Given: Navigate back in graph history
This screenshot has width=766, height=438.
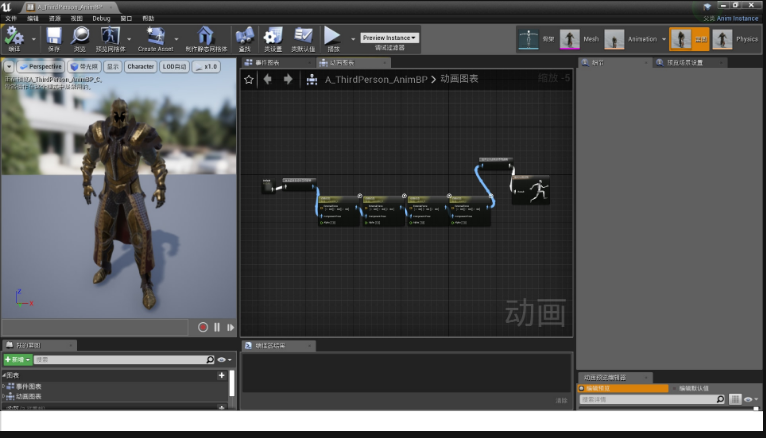Looking at the screenshot, I should click(x=267, y=79).
